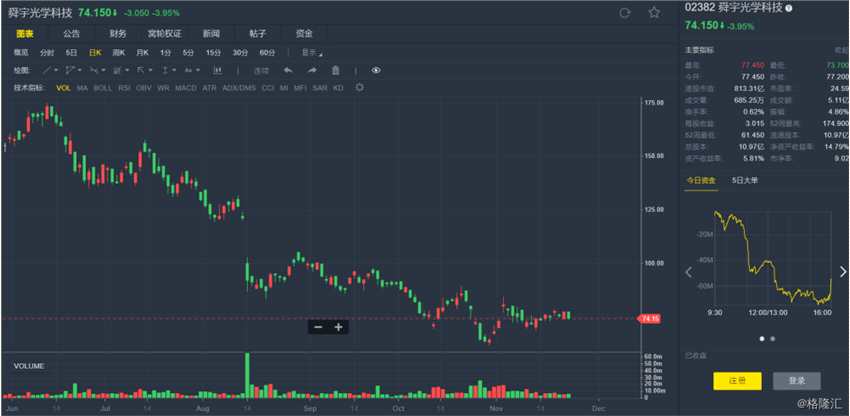Image resolution: width=850 pixels, height=416 pixels.
Task: Open indicator settings gear
Action: [x=359, y=87]
